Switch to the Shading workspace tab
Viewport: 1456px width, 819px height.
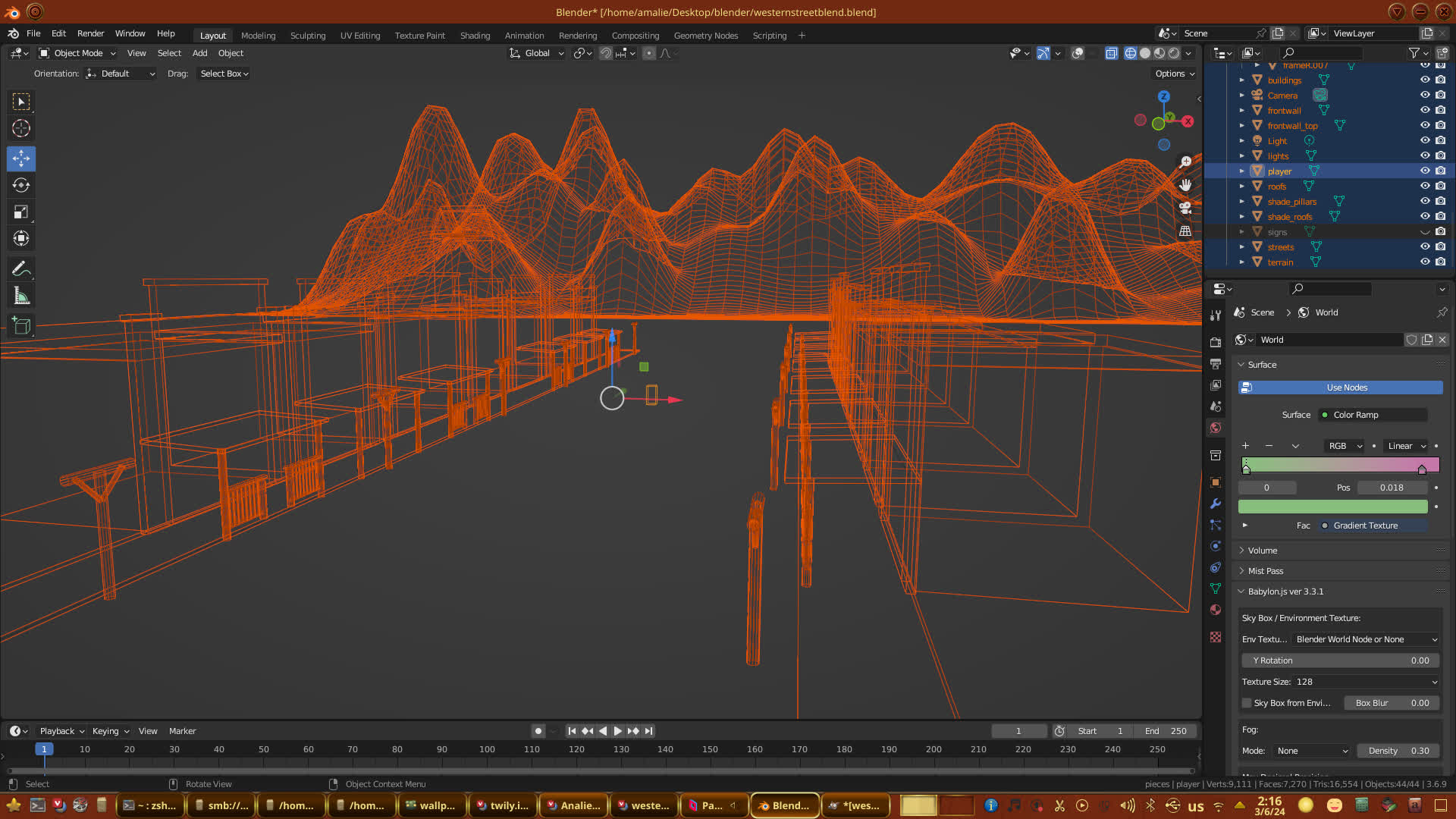coord(475,36)
